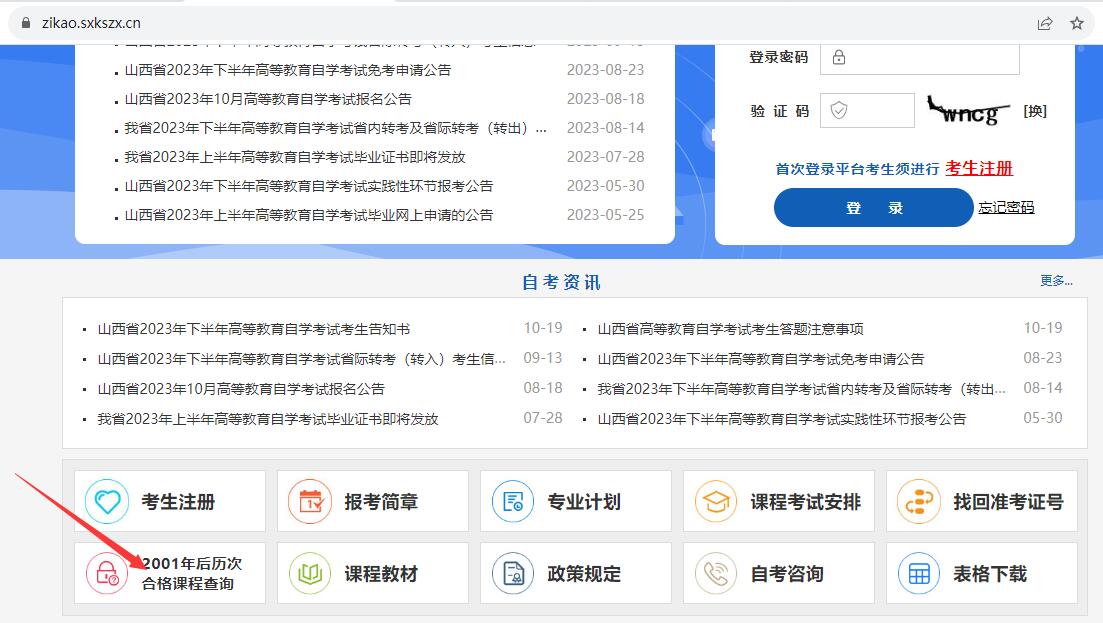Click the browser share page icon
Viewport: 1103px width, 623px height.
[1045, 23]
